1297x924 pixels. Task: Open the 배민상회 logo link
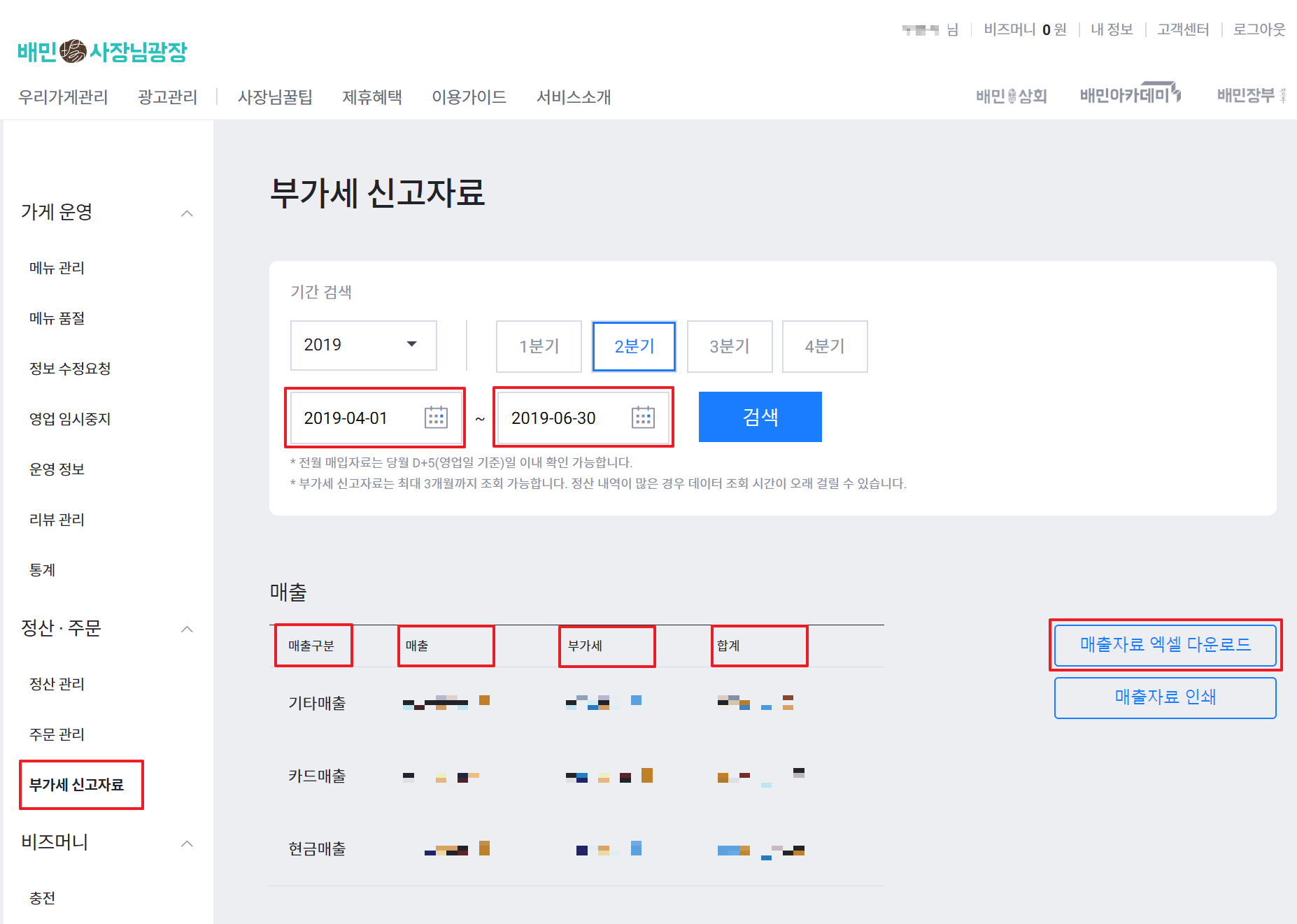tap(1011, 96)
